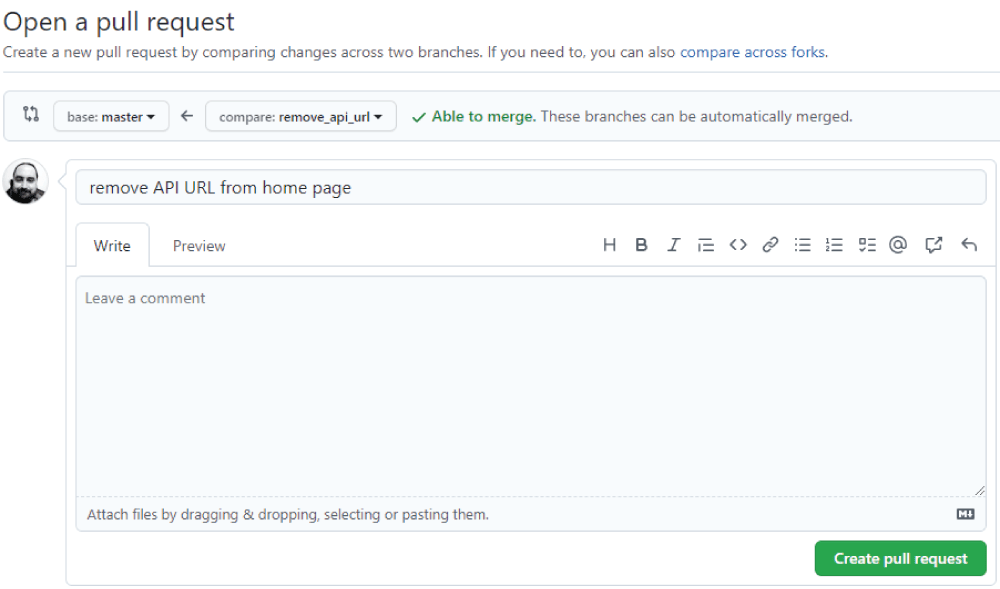The height and width of the screenshot is (589, 1000).
Task: Open the compare: remove_api_url branch dropdown
Action: 300,117
